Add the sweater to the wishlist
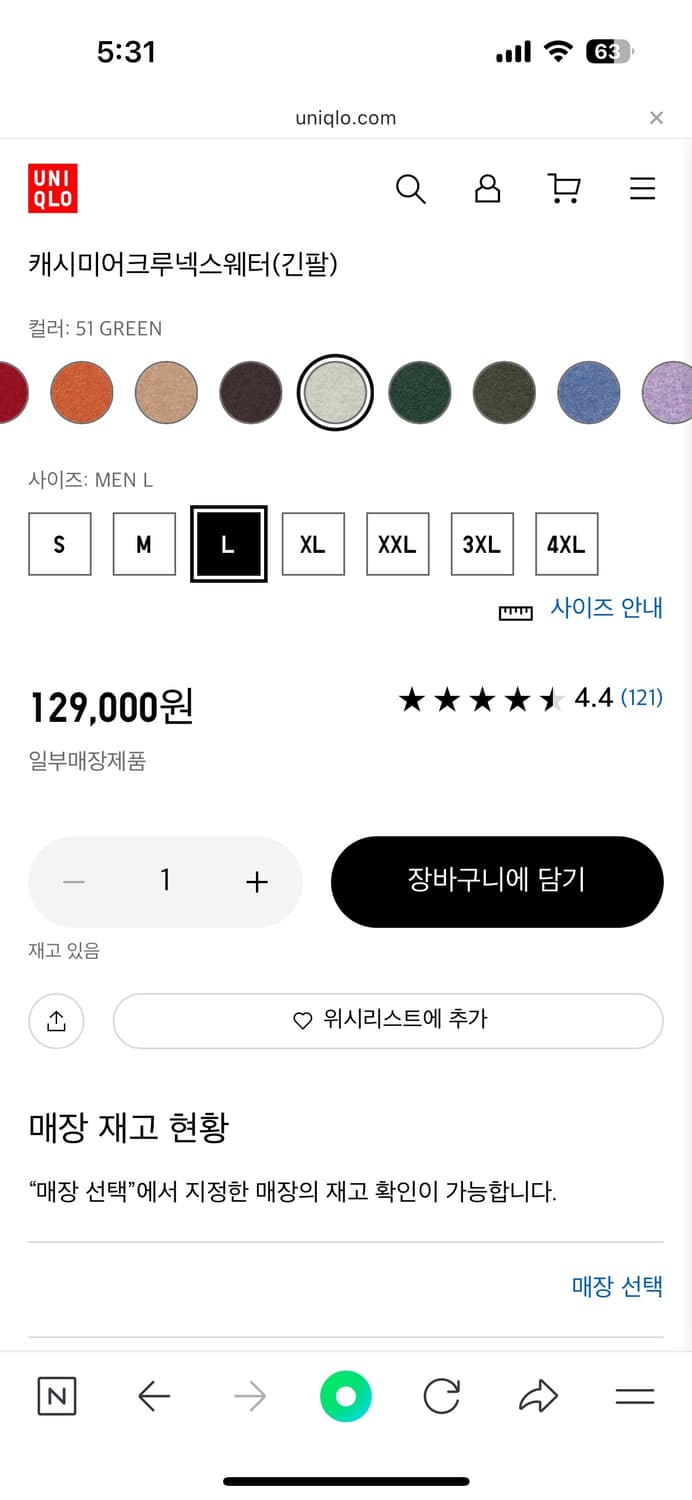The height and width of the screenshot is (1500, 692). (x=388, y=1021)
